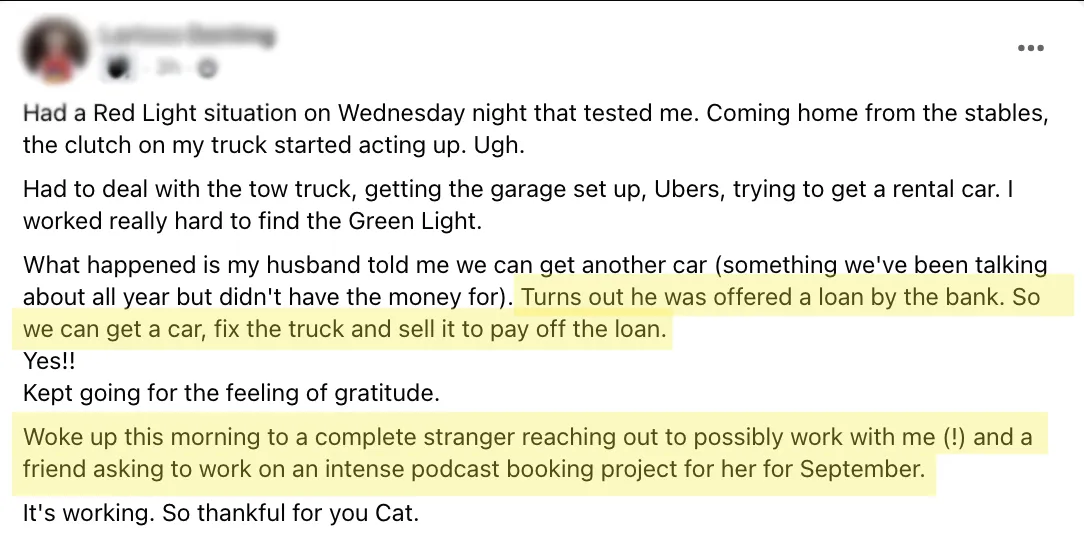This screenshot has height=546, width=1084.
Task: Click the blurred post timestamp
Action: click(165, 67)
